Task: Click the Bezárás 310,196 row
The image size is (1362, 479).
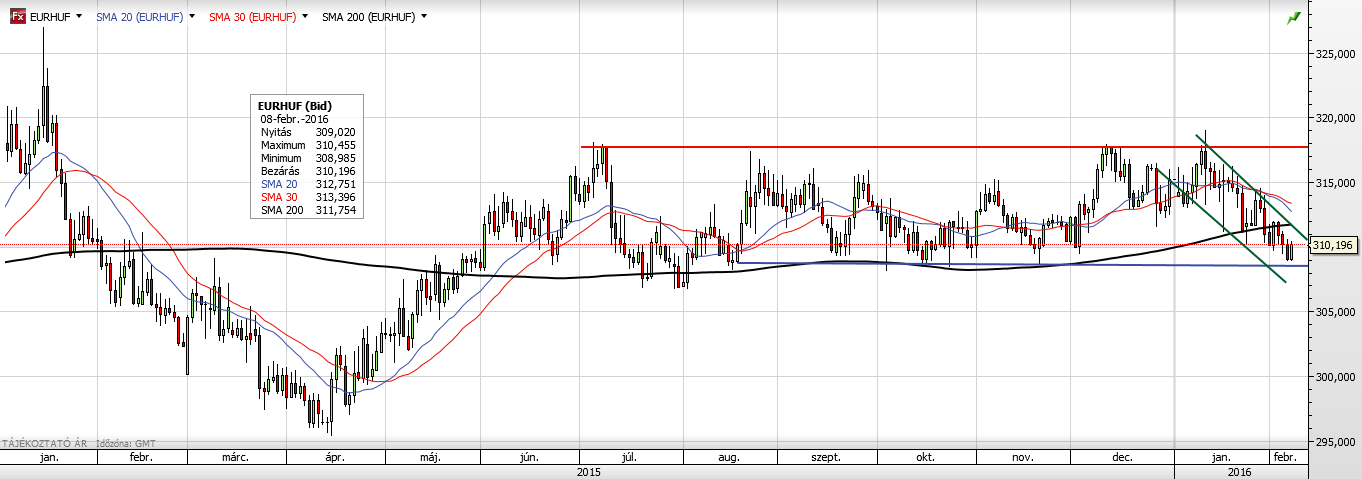Action: coord(308,171)
